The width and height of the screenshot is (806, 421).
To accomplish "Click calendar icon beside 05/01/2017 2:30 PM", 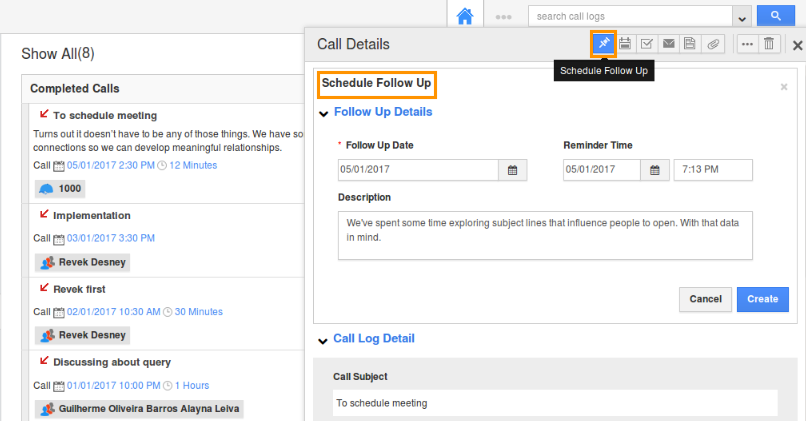I will pyautogui.click(x=59, y=166).
